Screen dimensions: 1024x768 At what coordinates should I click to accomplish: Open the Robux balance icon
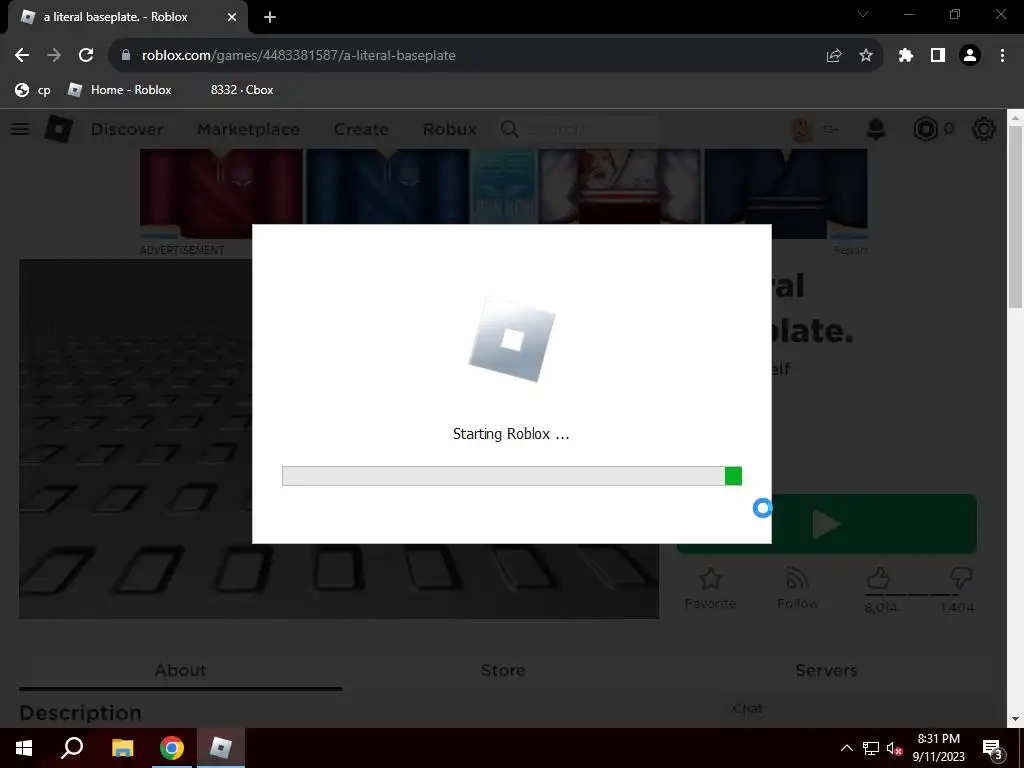click(925, 129)
